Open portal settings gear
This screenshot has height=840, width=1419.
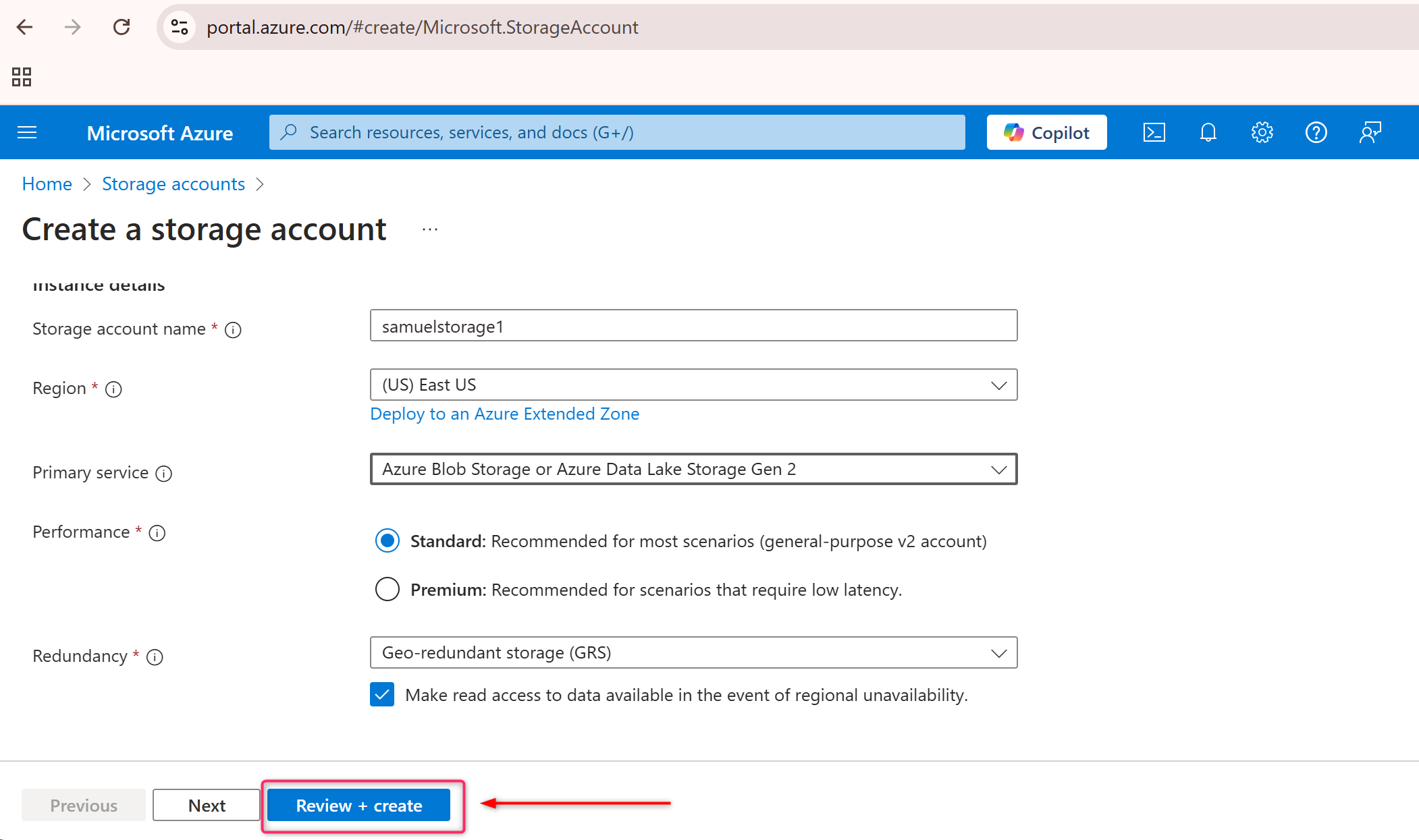point(1262,132)
